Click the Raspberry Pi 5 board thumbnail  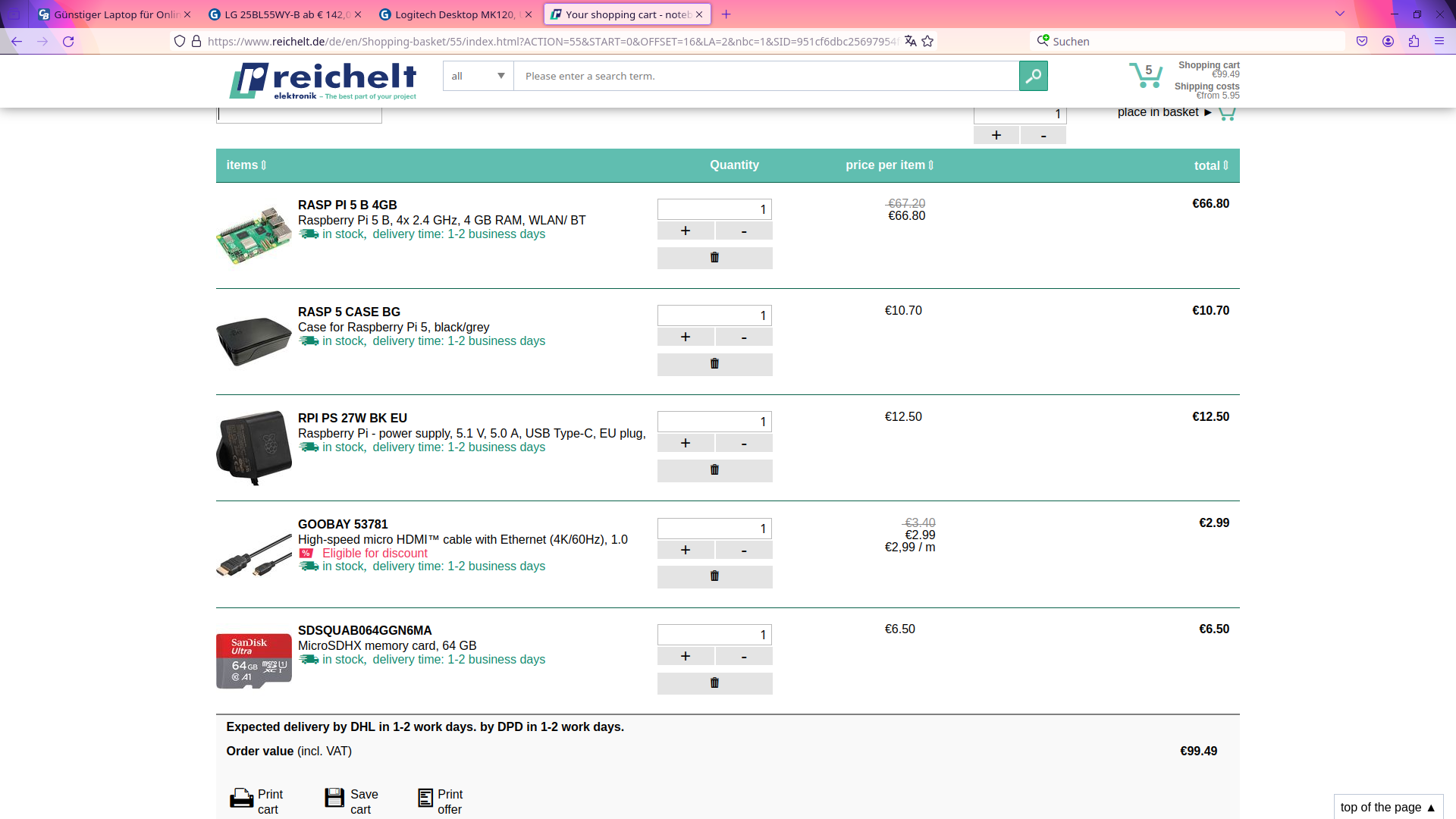click(254, 235)
